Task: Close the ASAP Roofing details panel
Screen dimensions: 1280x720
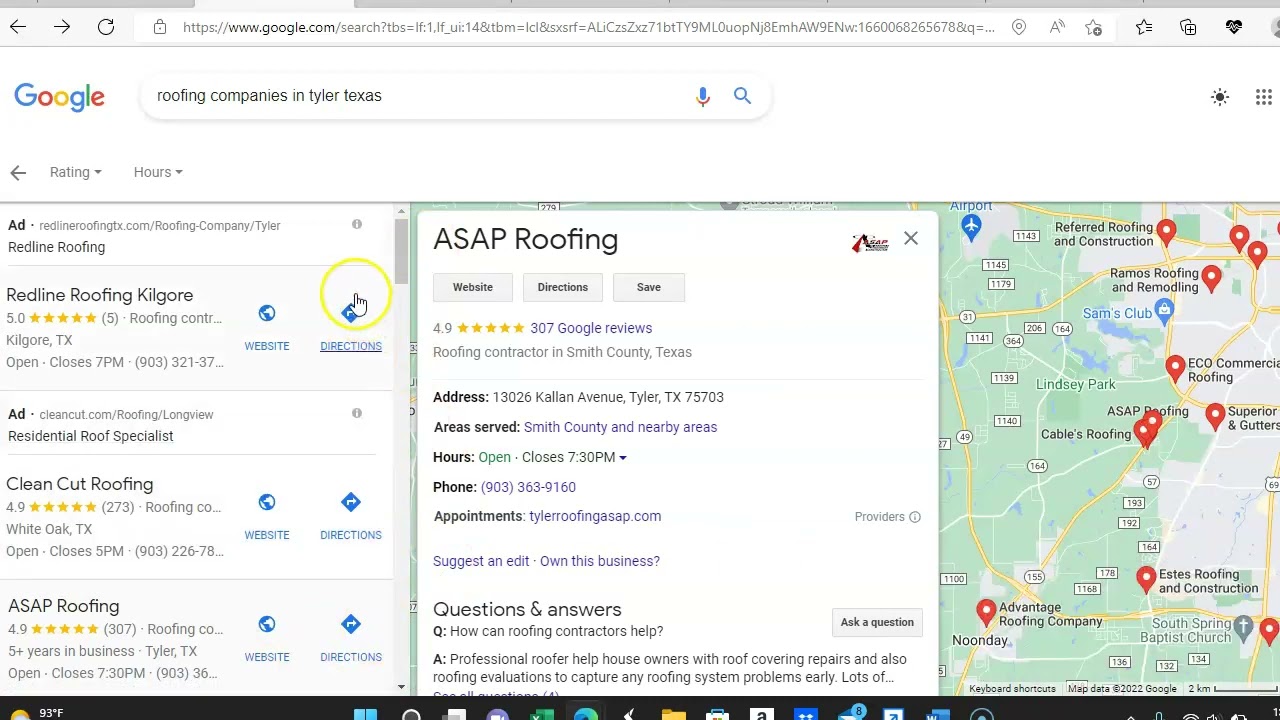Action: (911, 238)
